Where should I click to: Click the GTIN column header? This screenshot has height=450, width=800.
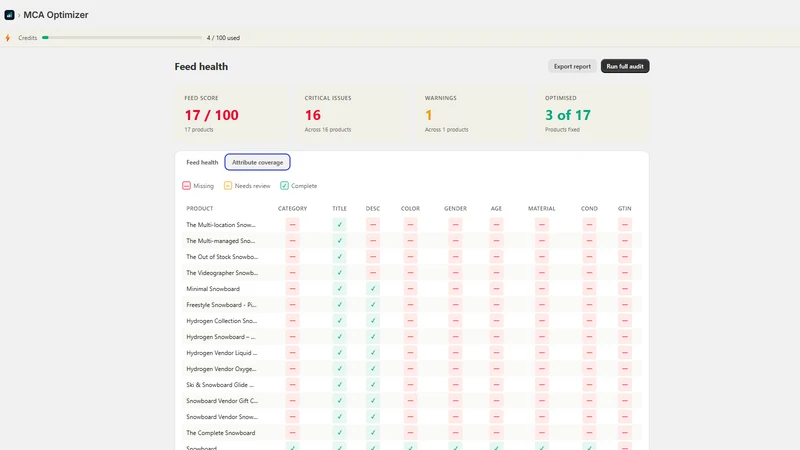[624, 209]
